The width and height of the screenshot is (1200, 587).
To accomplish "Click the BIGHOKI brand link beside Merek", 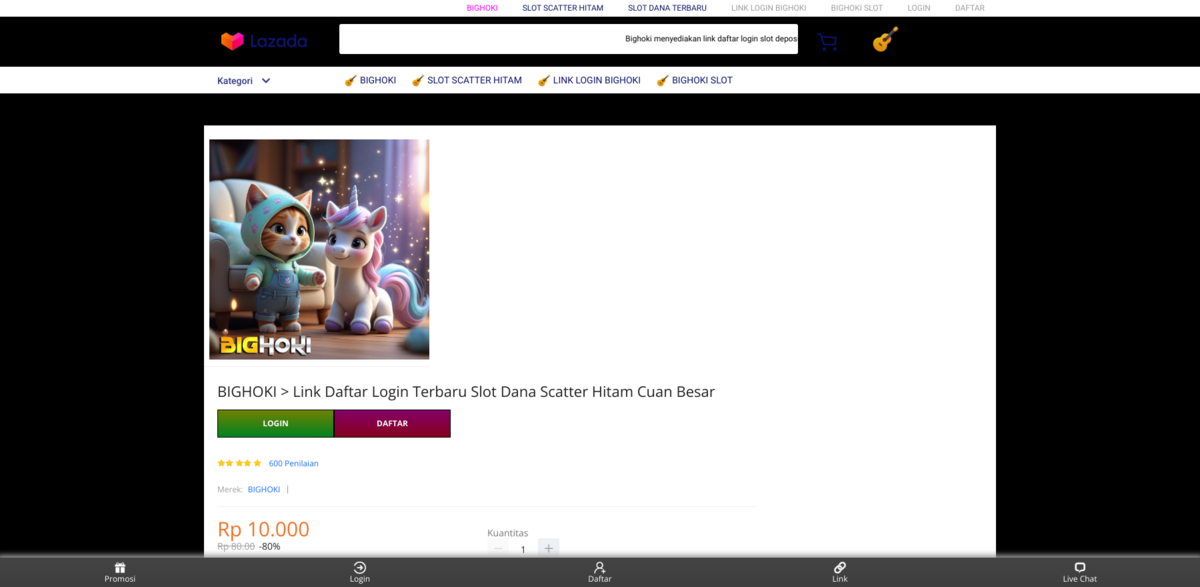I will pyautogui.click(x=264, y=490).
